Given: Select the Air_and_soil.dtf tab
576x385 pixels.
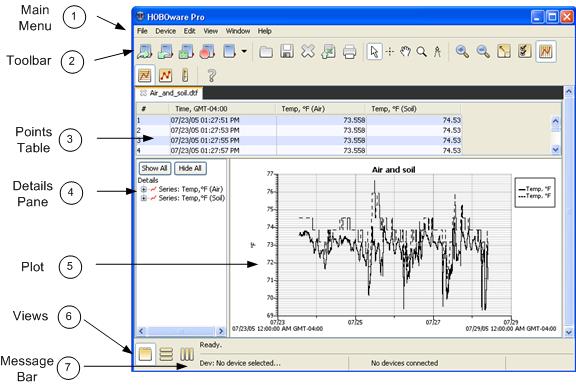Looking at the screenshot, I should pos(169,93).
